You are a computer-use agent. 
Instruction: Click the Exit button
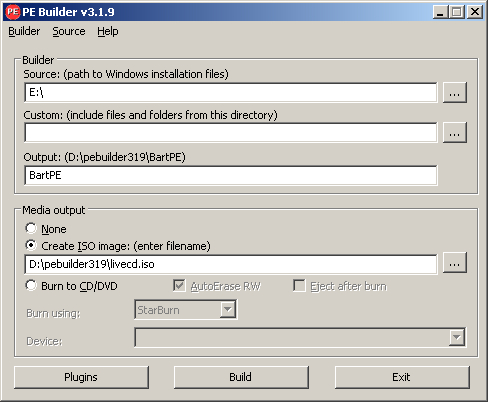(x=402, y=377)
